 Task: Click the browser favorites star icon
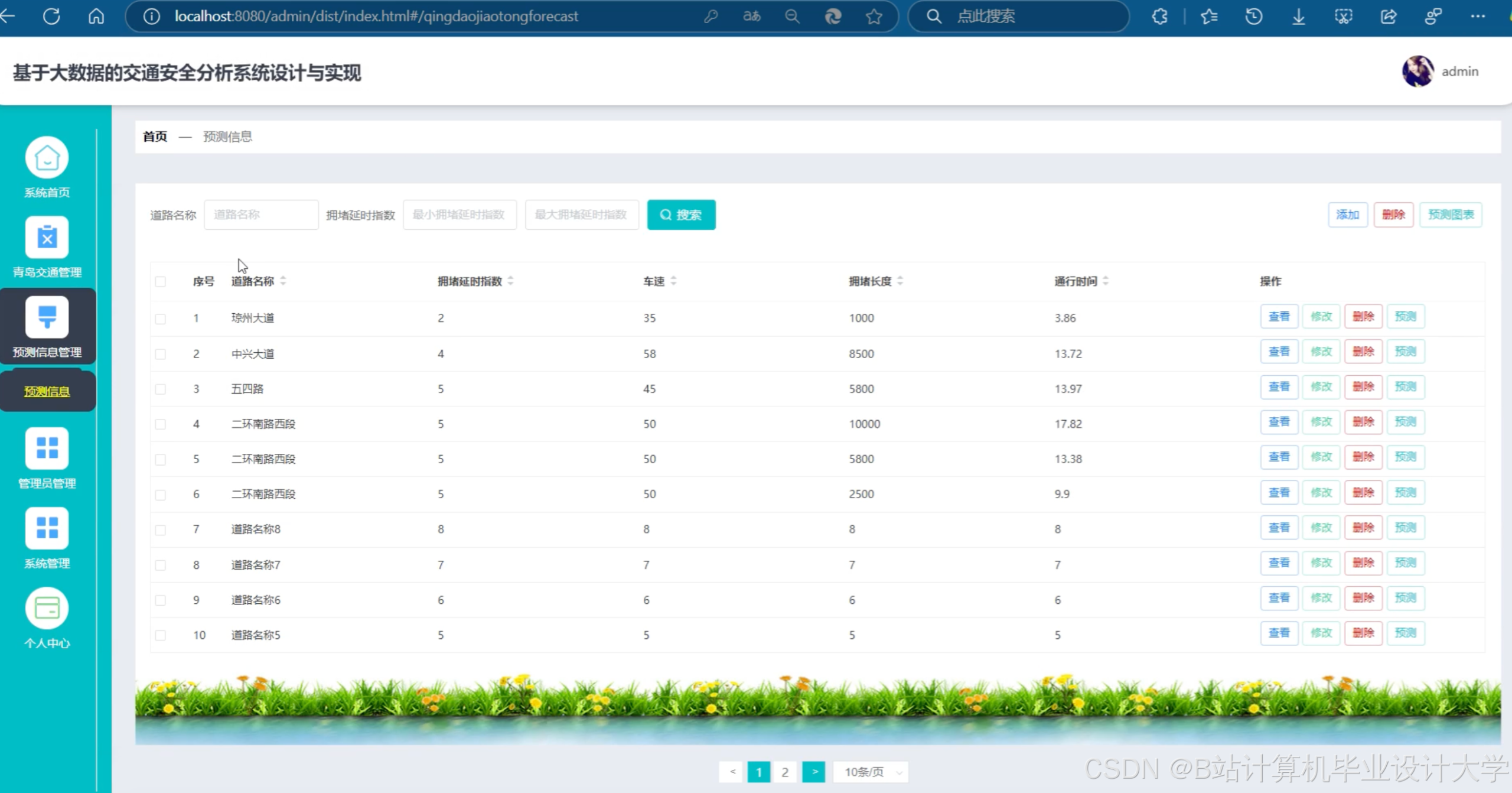[x=874, y=16]
